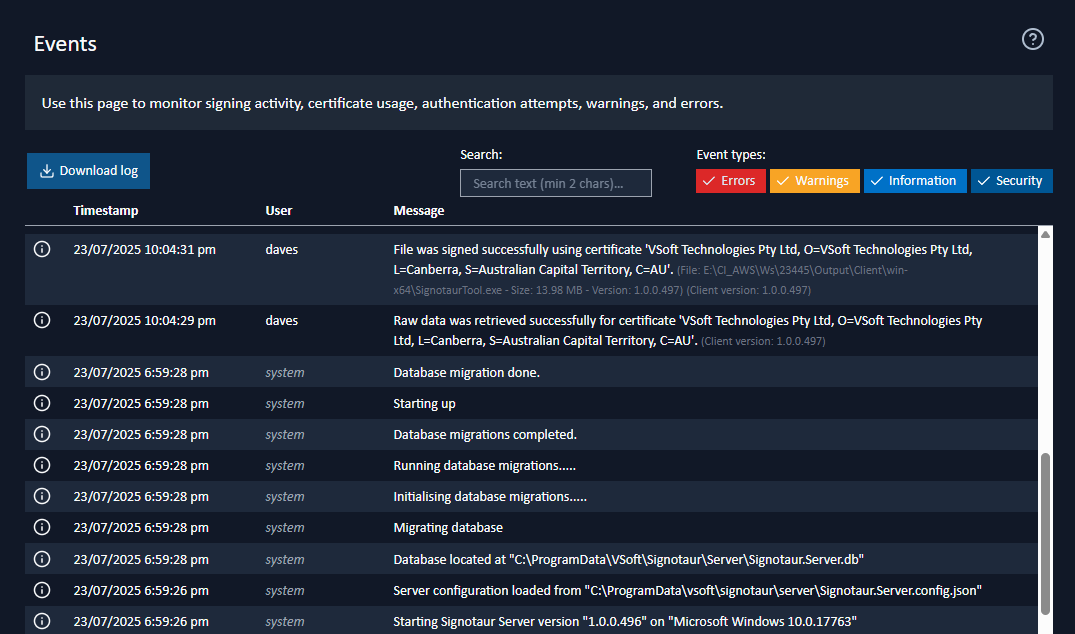Click 'system' user in Starting up row
The height and width of the screenshot is (634, 1075).
[x=285, y=403]
